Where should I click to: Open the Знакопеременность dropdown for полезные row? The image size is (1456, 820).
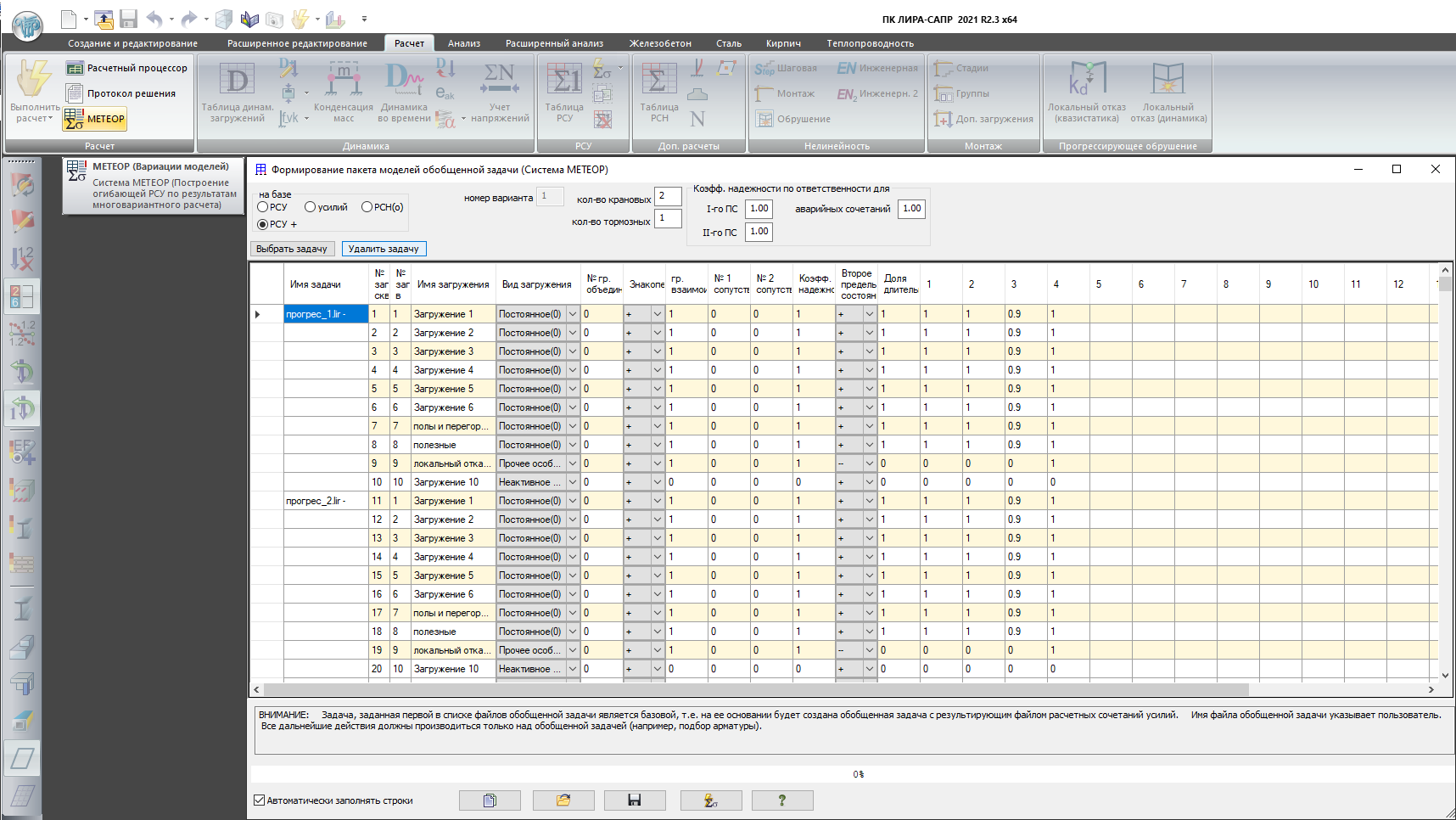(657, 444)
